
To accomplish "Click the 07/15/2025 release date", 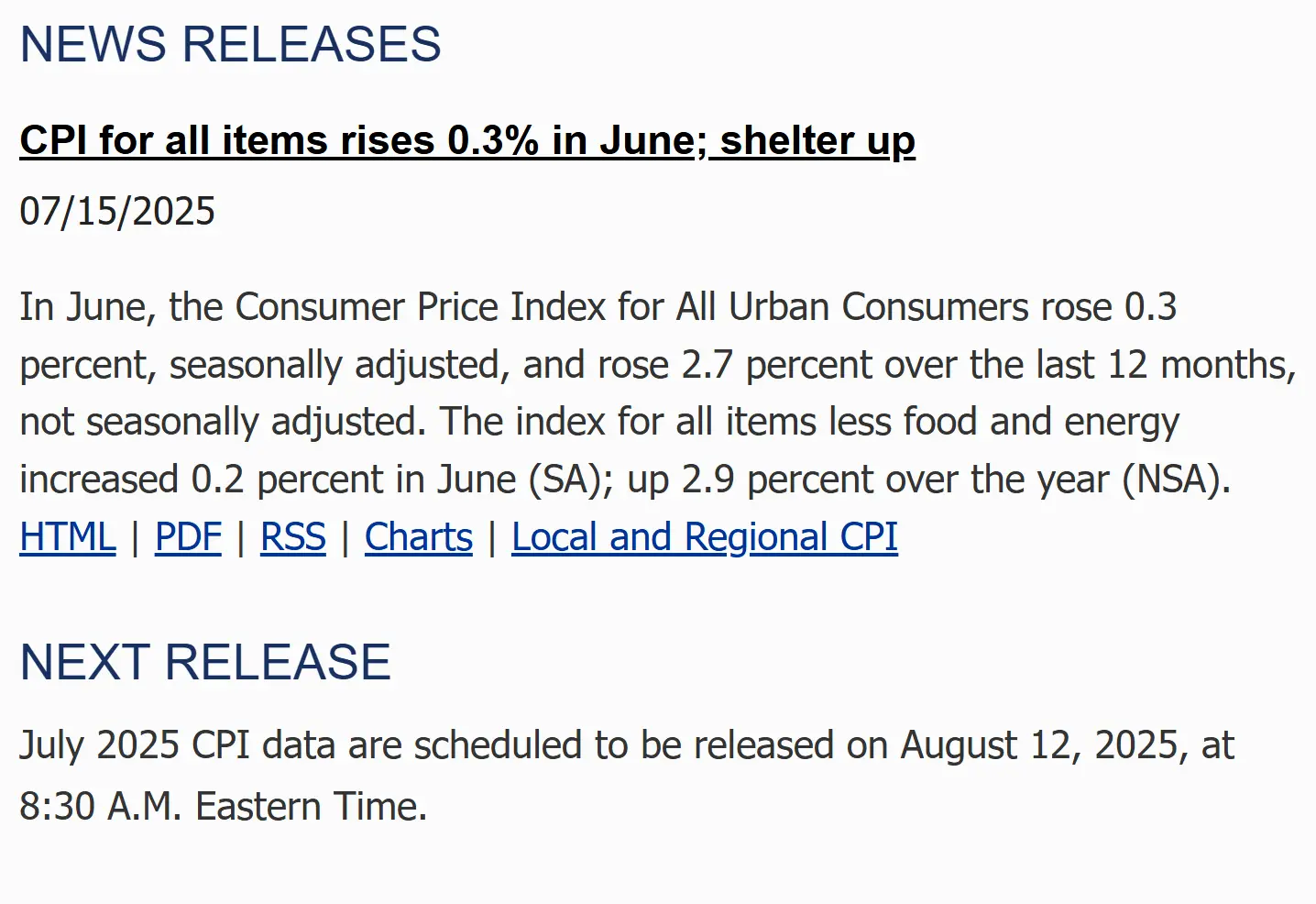I will click(117, 212).
